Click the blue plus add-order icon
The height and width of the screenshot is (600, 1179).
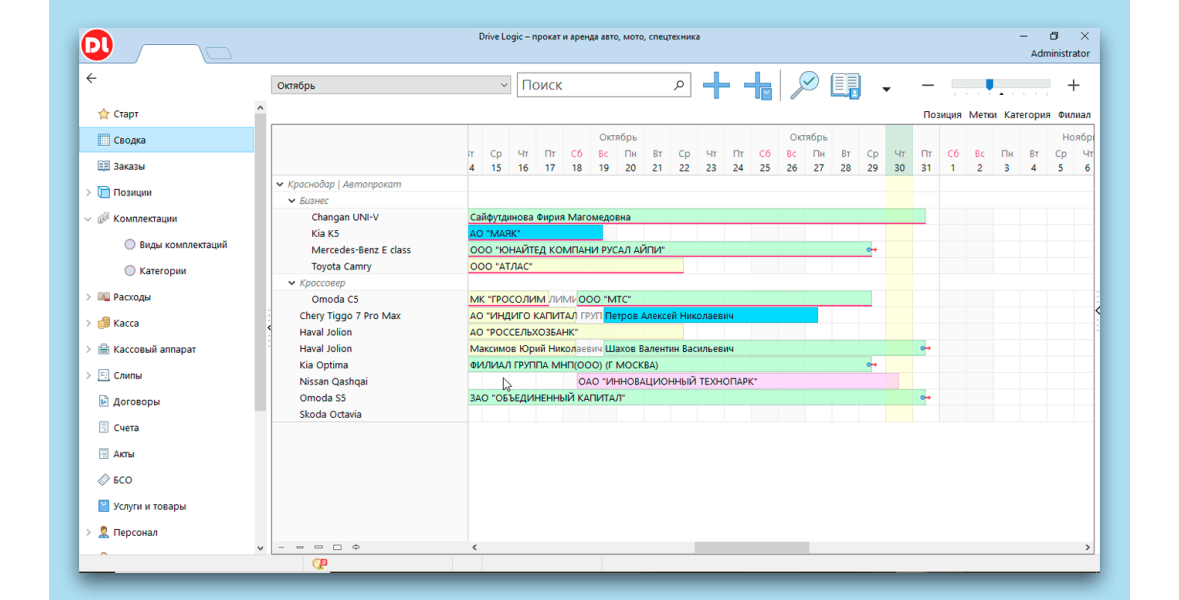(716, 86)
